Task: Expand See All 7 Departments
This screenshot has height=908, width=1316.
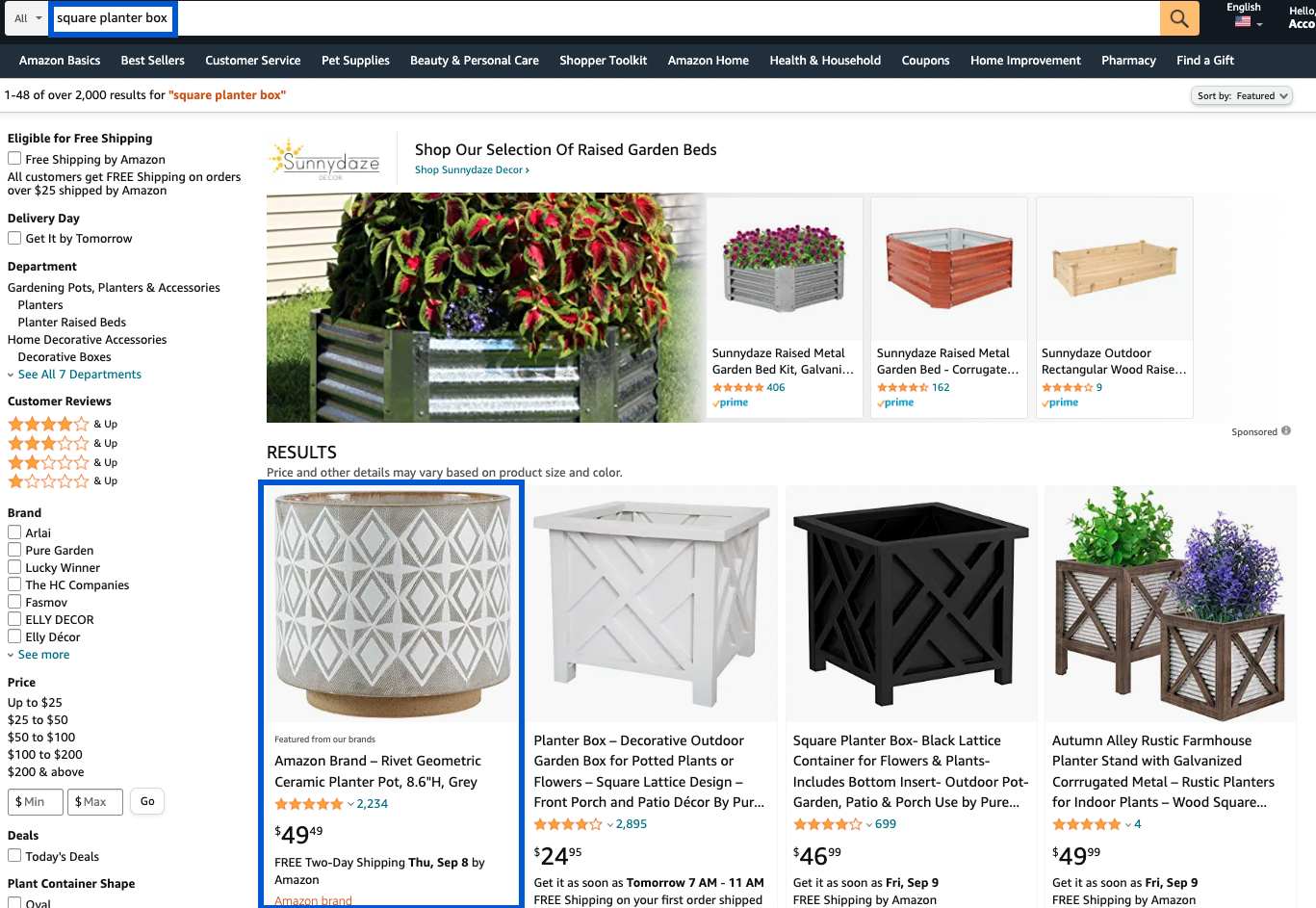Action: tap(79, 375)
